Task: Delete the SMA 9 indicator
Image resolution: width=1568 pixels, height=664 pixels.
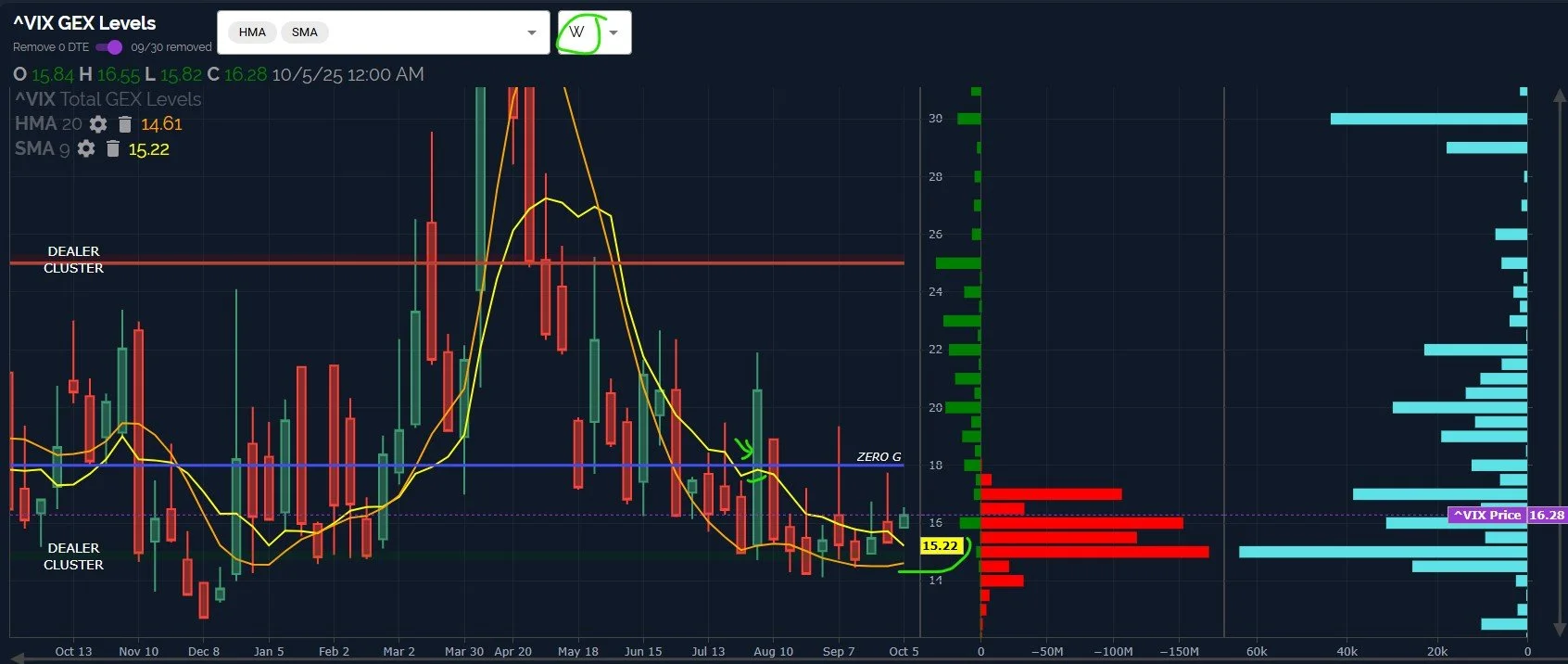Action: [x=113, y=148]
